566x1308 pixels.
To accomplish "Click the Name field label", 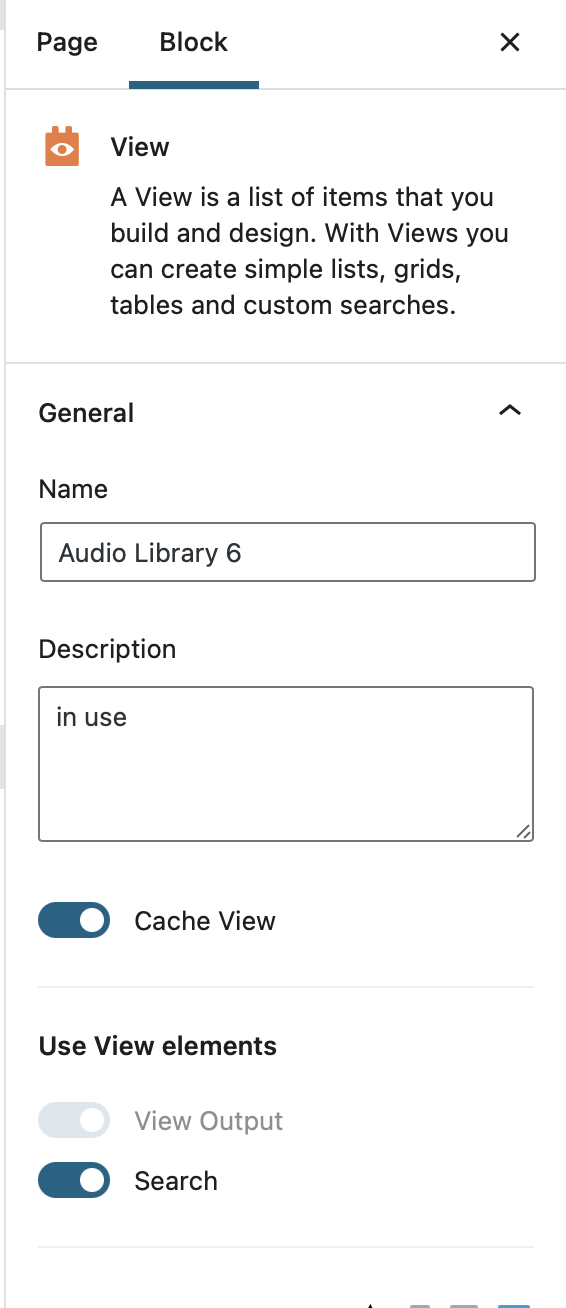I will click(x=73, y=489).
